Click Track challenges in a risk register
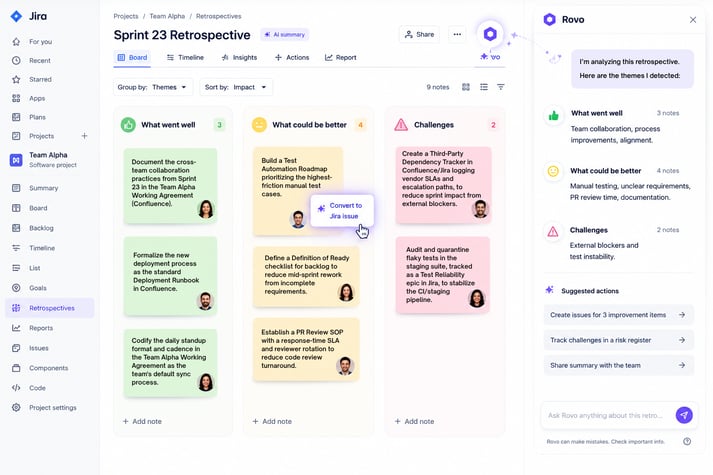Screen dimensions: 713x475 [618, 340]
